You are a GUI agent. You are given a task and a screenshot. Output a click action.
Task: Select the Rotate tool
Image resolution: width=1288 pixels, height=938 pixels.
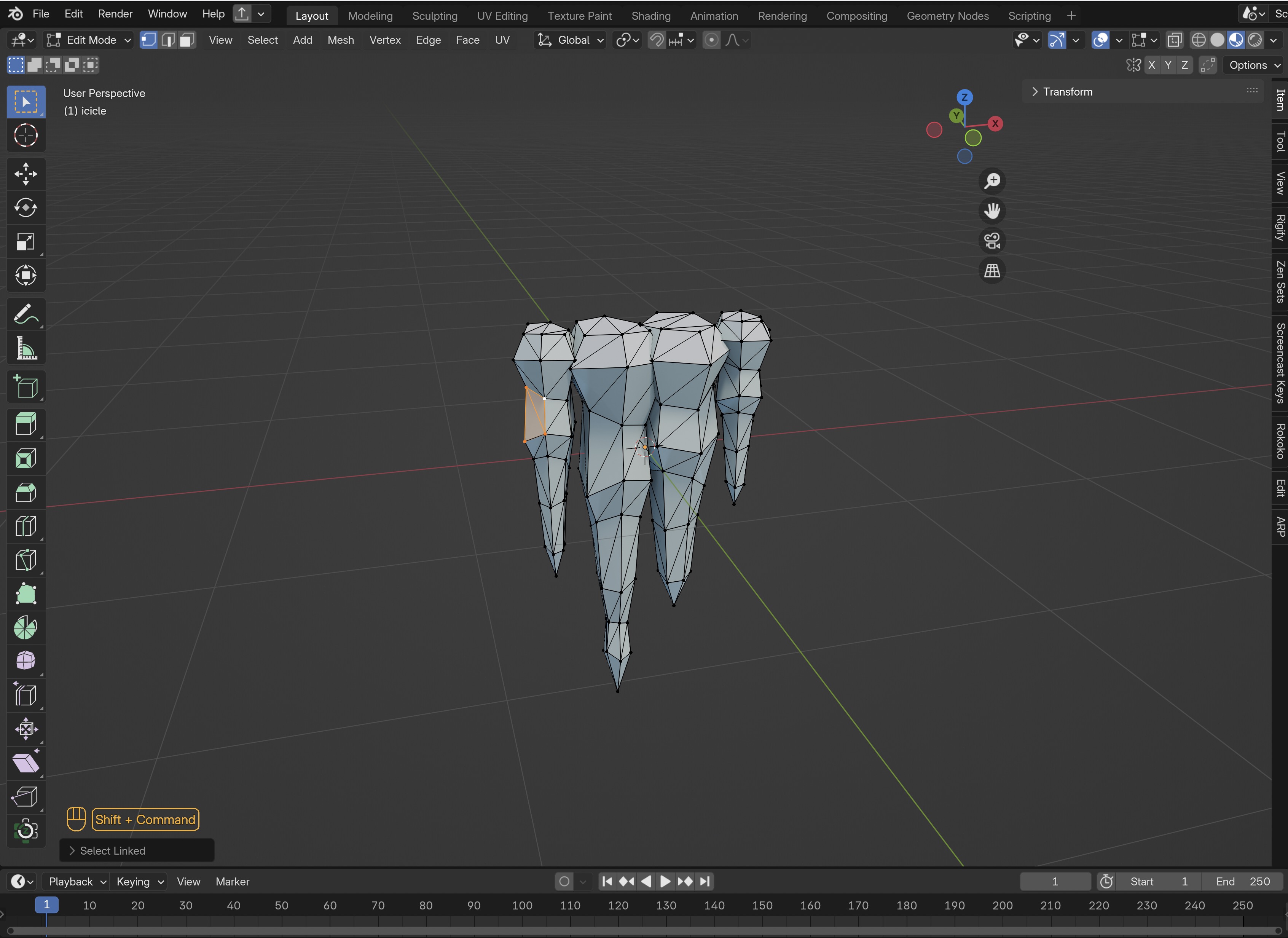[26, 208]
